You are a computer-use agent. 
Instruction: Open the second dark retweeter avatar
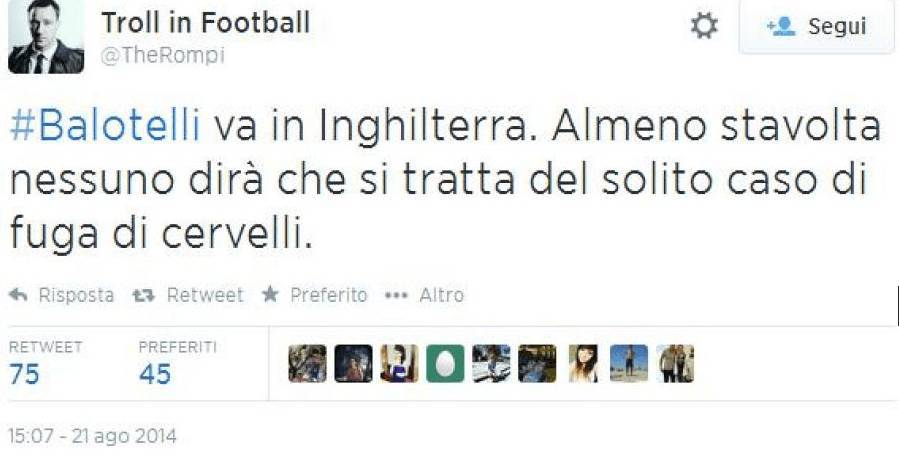[x=353, y=364]
